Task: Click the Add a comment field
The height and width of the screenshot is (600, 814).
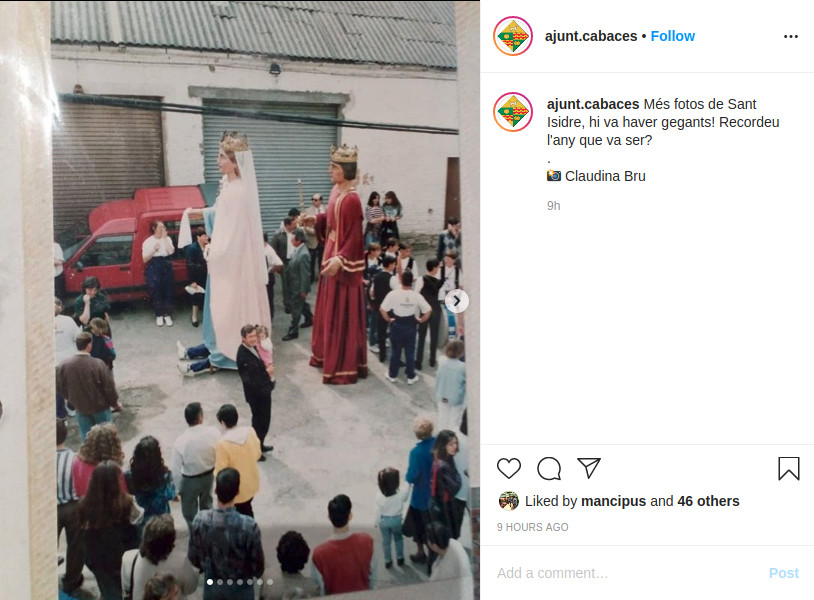Action: pos(628,573)
